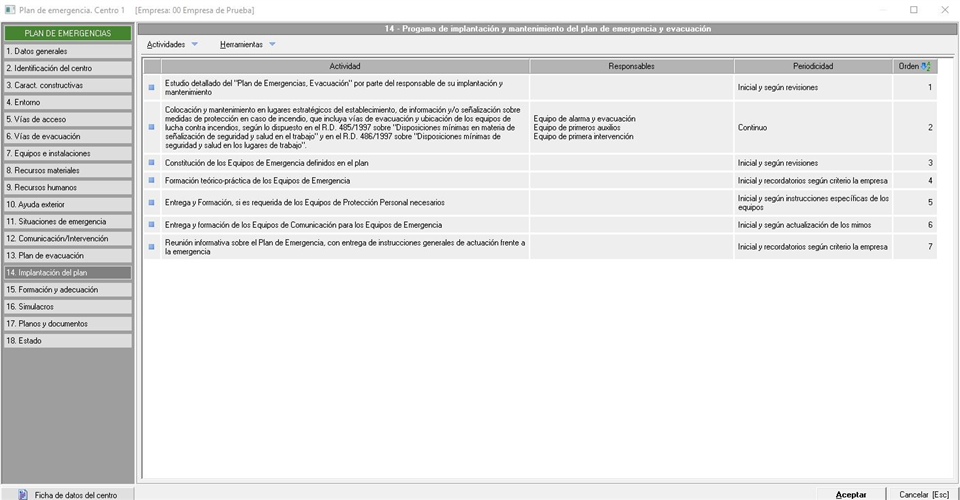Select 7. Equipos e instalaciones
This screenshot has height=500, width=960.
point(68,154)
